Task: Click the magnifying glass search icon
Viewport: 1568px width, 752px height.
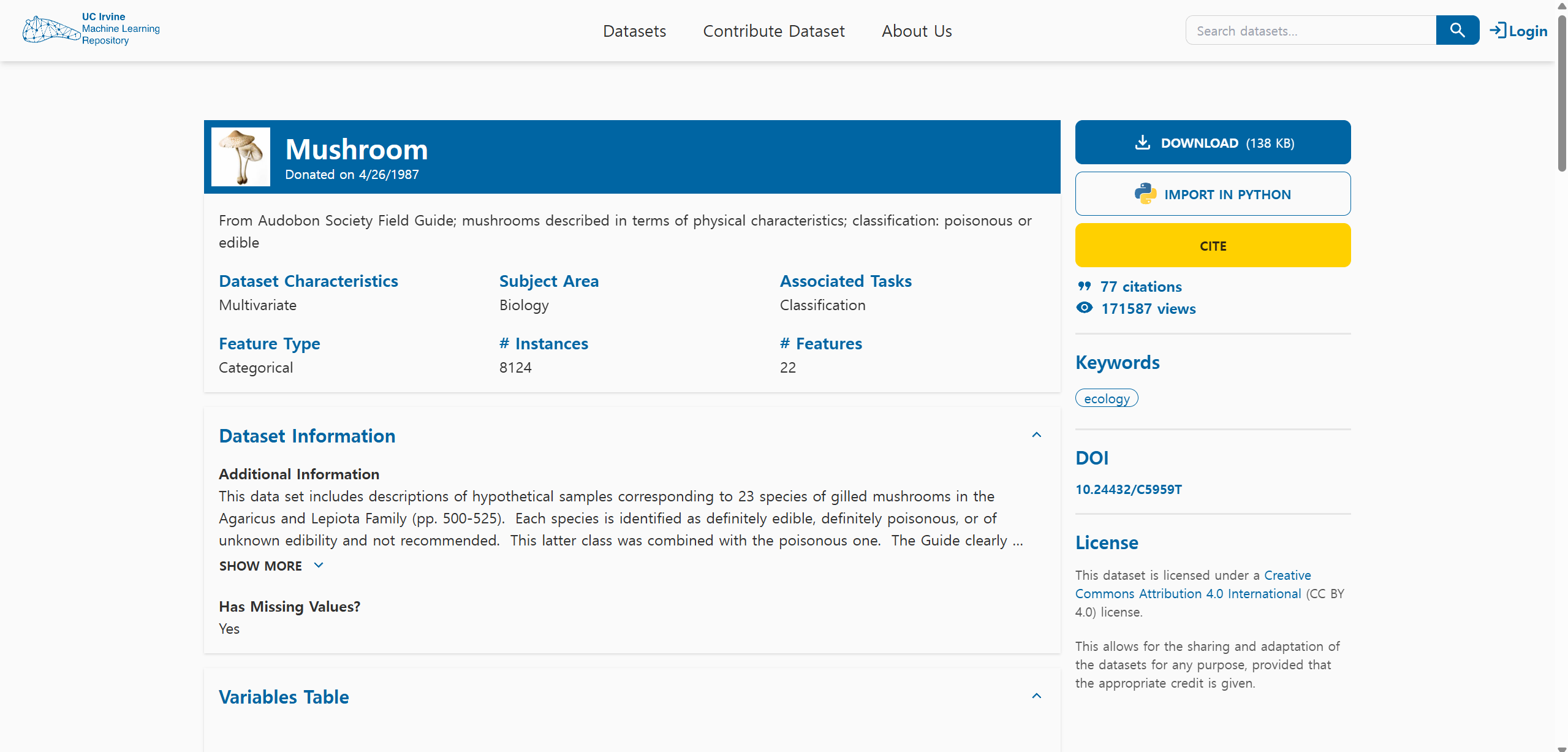Action: 1457,30
